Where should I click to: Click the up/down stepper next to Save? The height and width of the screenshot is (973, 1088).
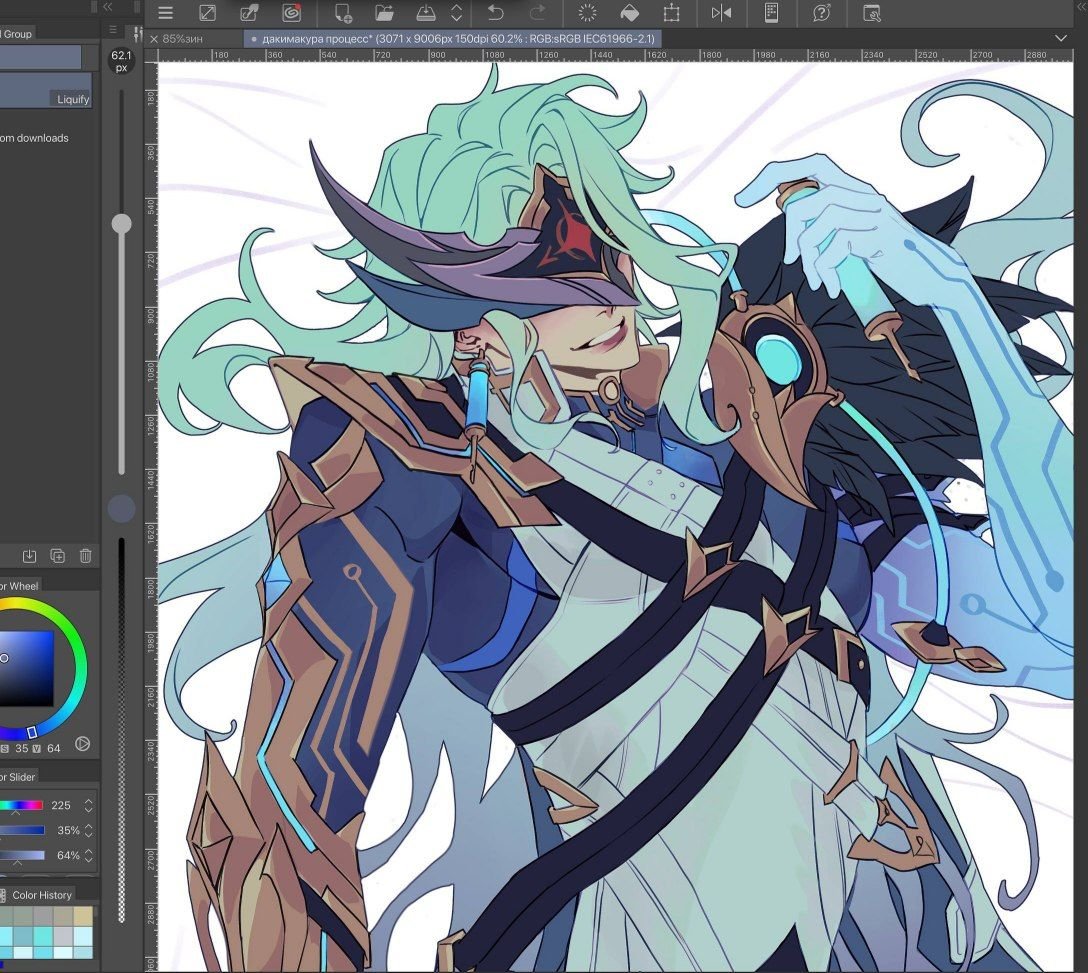coord(457,12)
